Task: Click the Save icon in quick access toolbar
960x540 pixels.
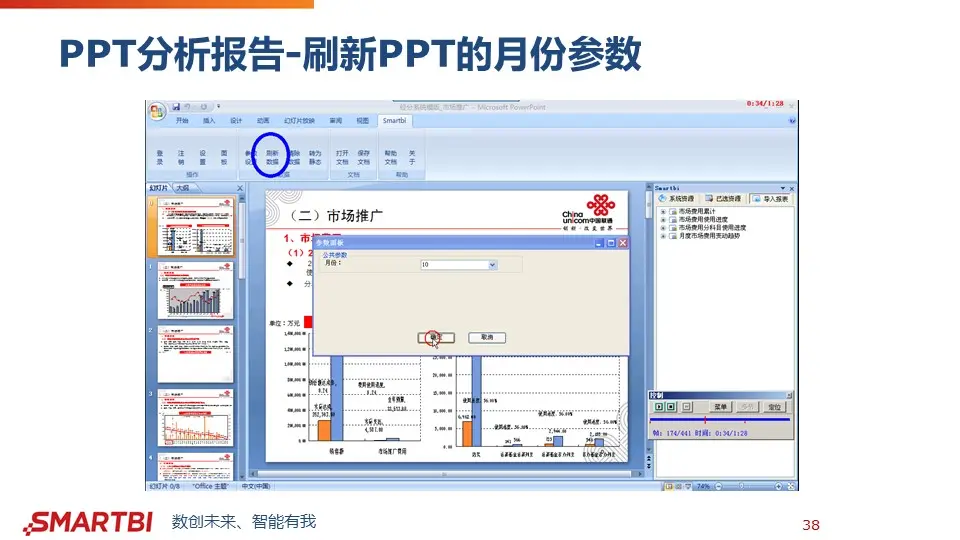Action: (176, 107)
